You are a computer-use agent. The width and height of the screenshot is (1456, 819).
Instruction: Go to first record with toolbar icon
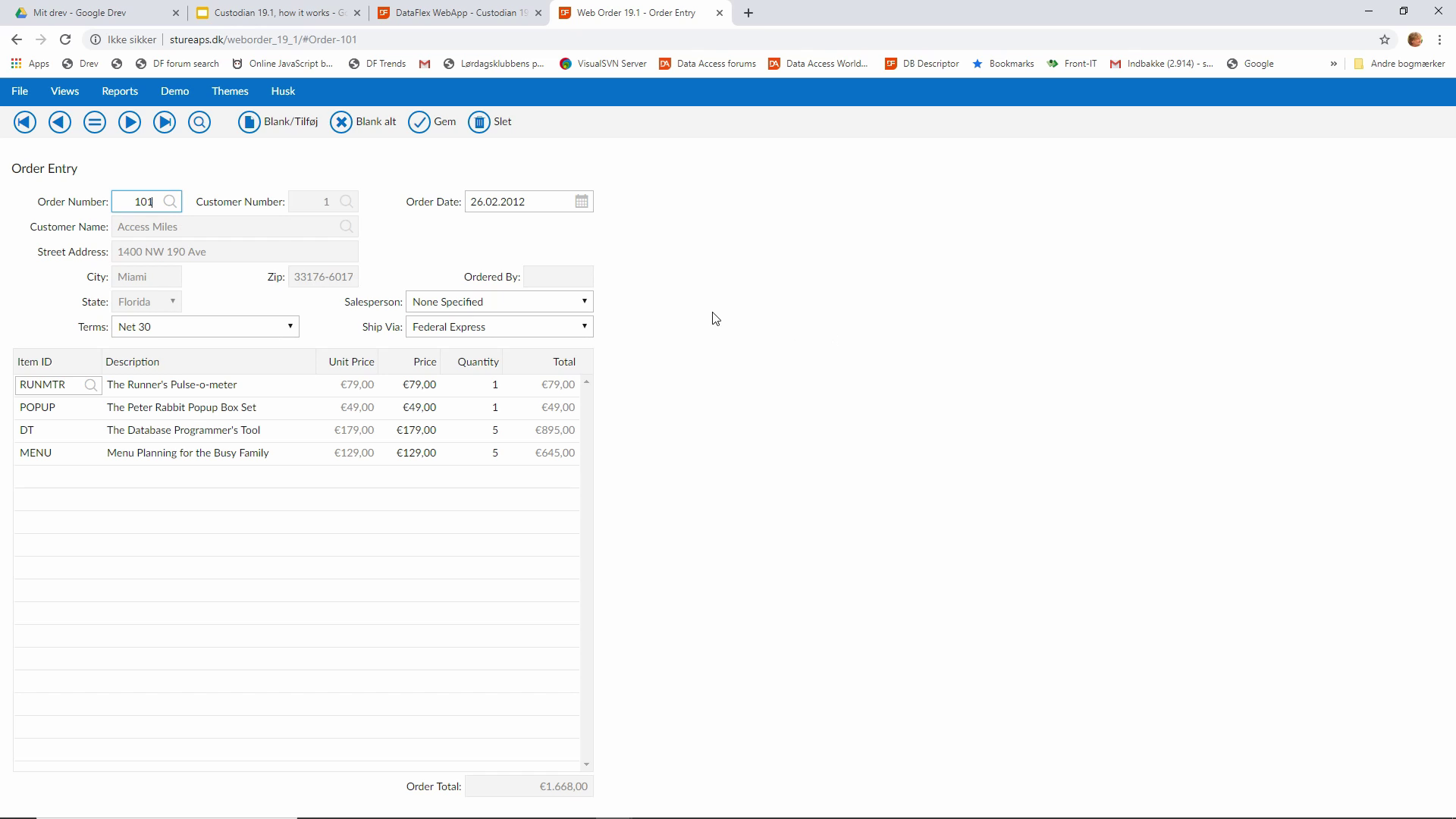[25, 122]
